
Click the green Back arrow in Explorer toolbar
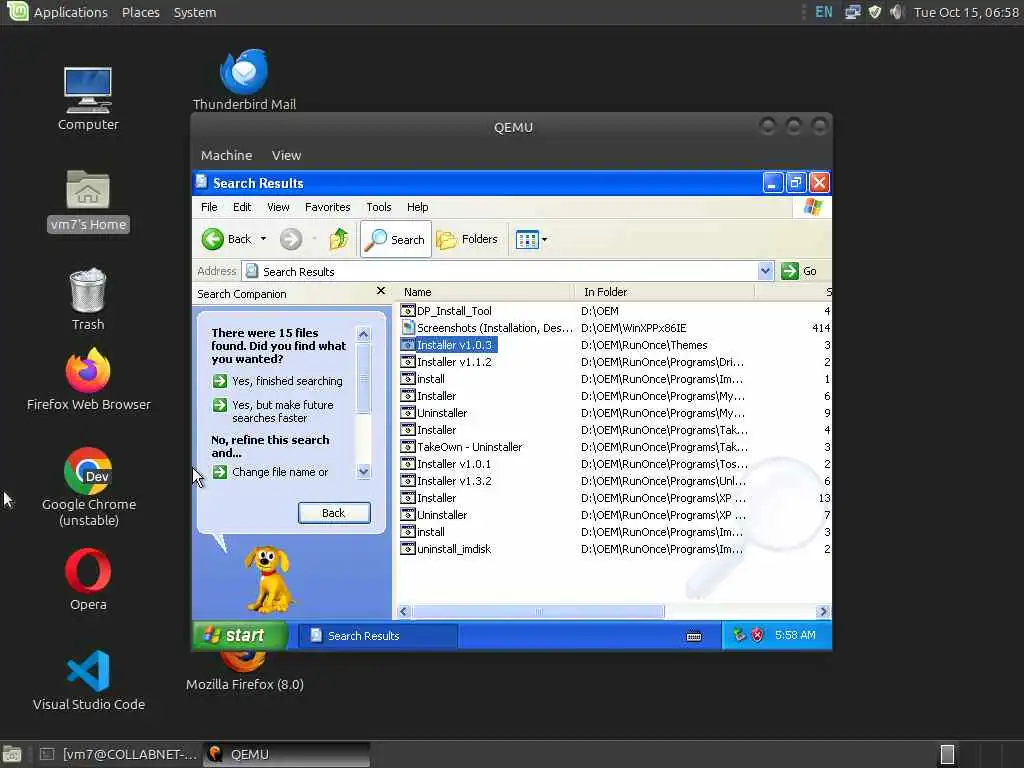(x=213, y=239)
